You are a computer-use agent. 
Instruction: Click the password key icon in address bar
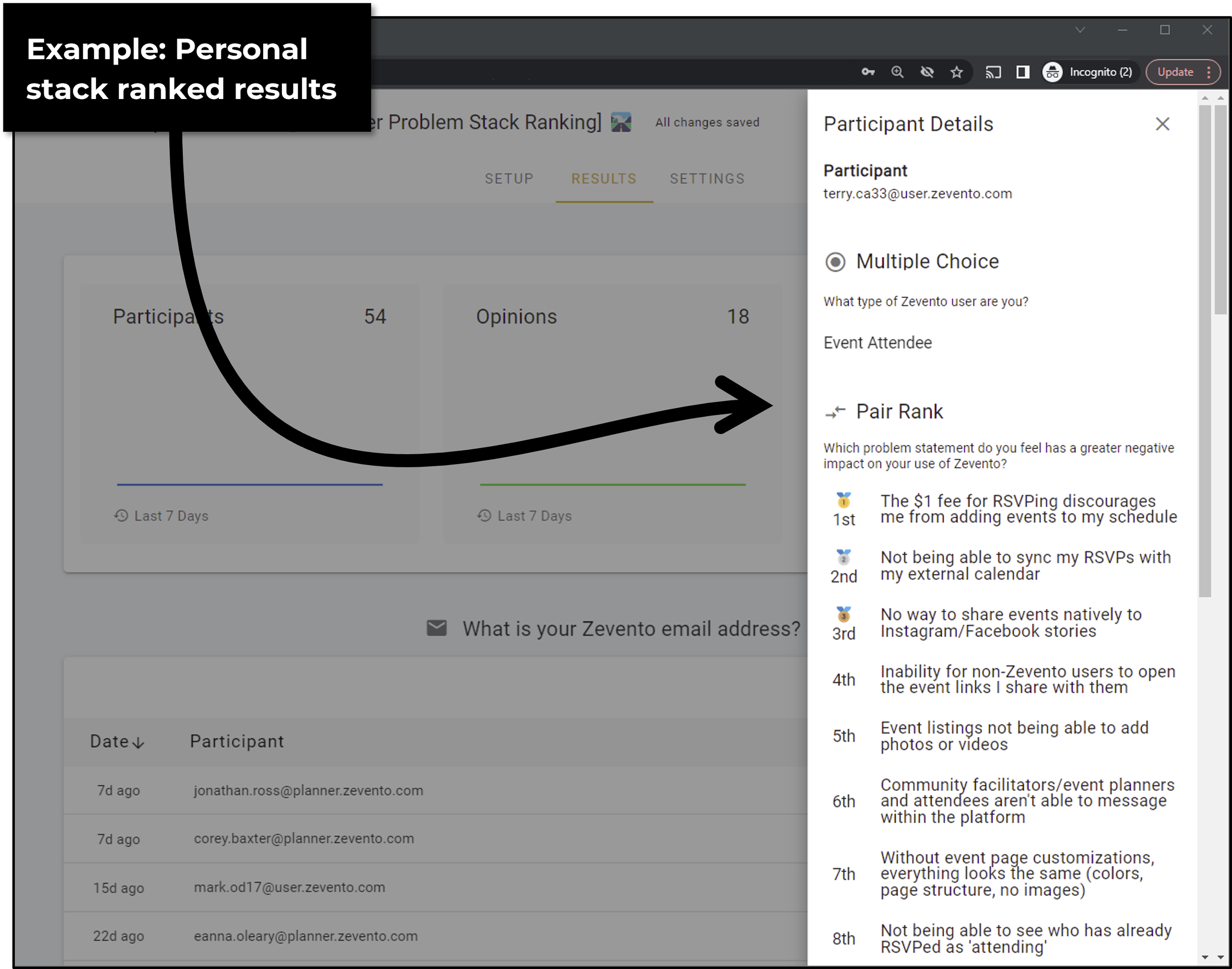click(x=868, y=72)
